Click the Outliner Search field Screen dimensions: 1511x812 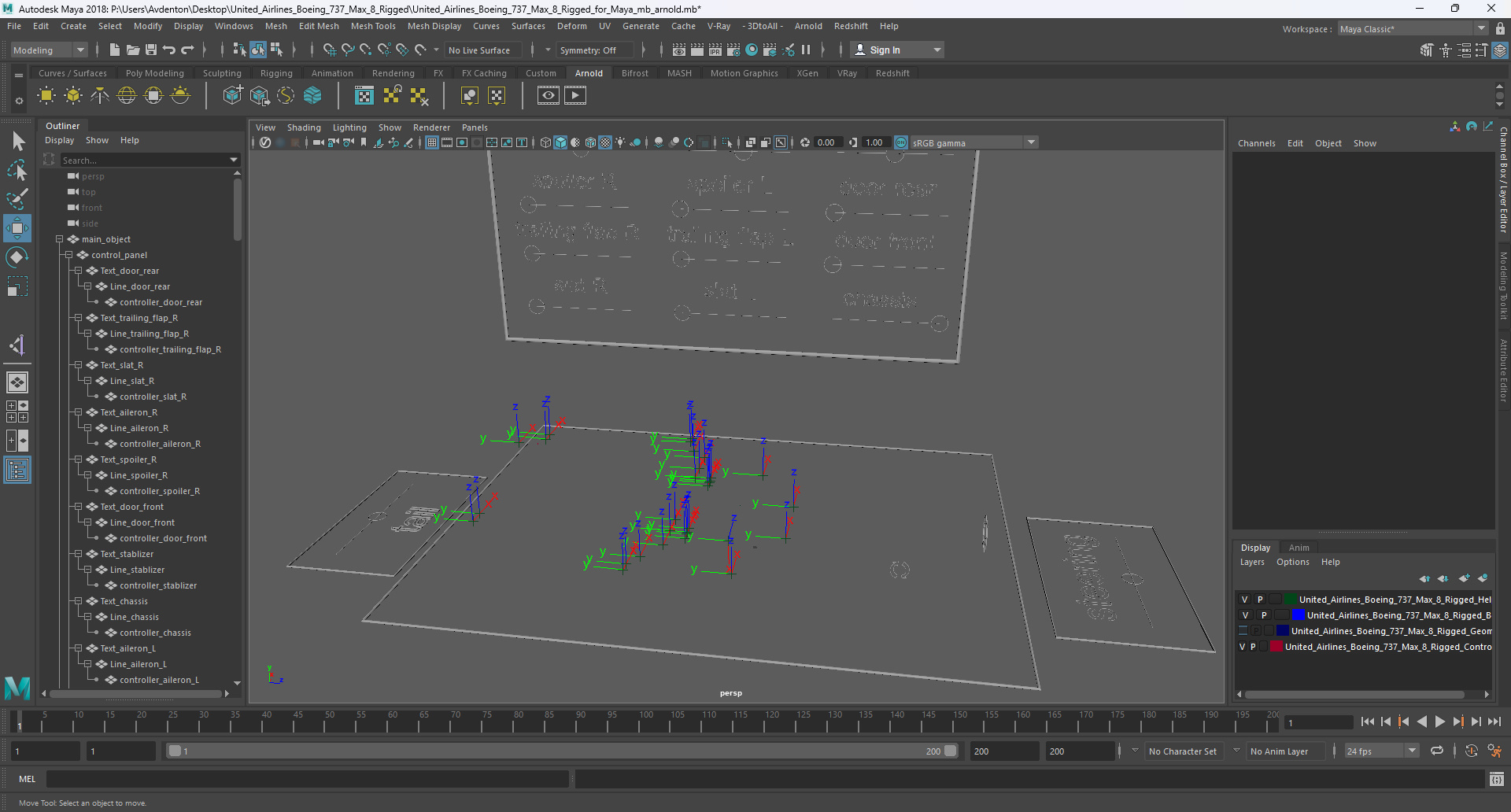(145, 160)
